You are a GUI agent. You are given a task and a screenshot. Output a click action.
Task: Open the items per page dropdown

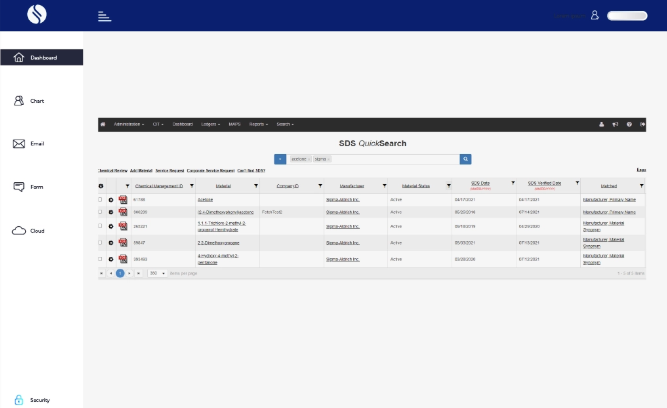pyautogui.click(x=157, y=273)
